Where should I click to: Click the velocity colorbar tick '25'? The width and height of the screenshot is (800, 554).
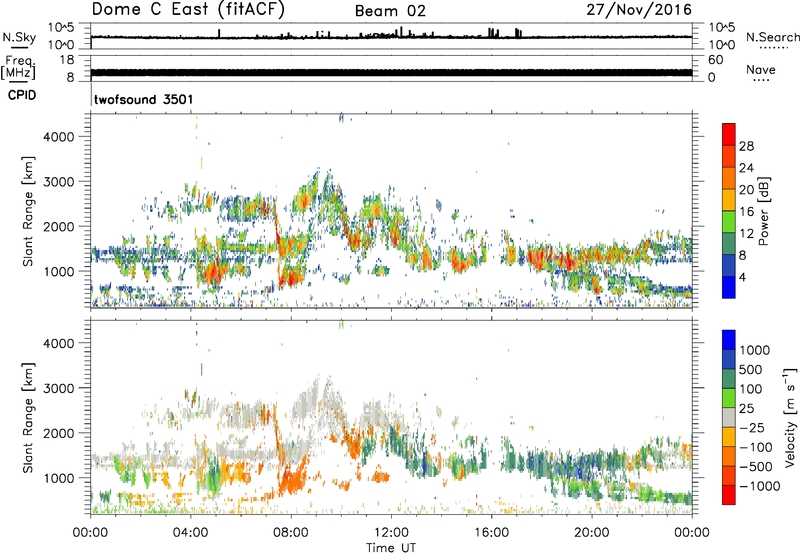click(745, 409)
